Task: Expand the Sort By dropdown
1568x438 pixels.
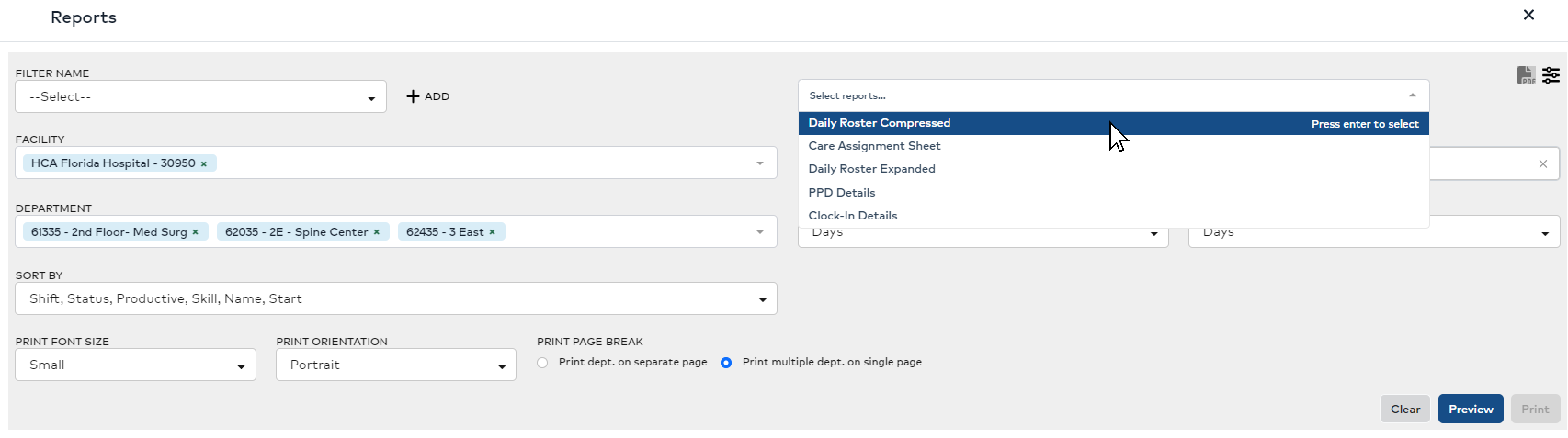Action: pos(395,298)
